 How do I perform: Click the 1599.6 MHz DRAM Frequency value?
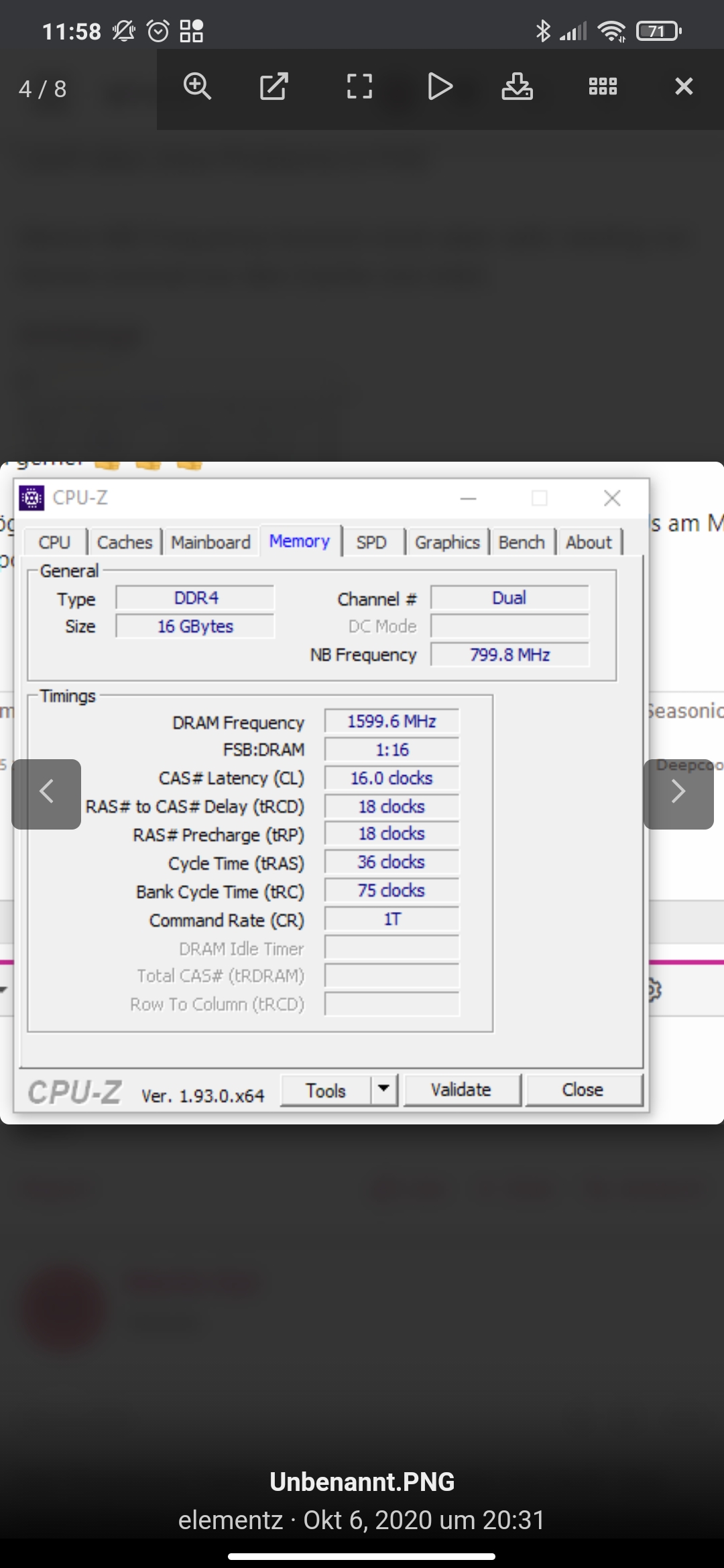(392, 722)
